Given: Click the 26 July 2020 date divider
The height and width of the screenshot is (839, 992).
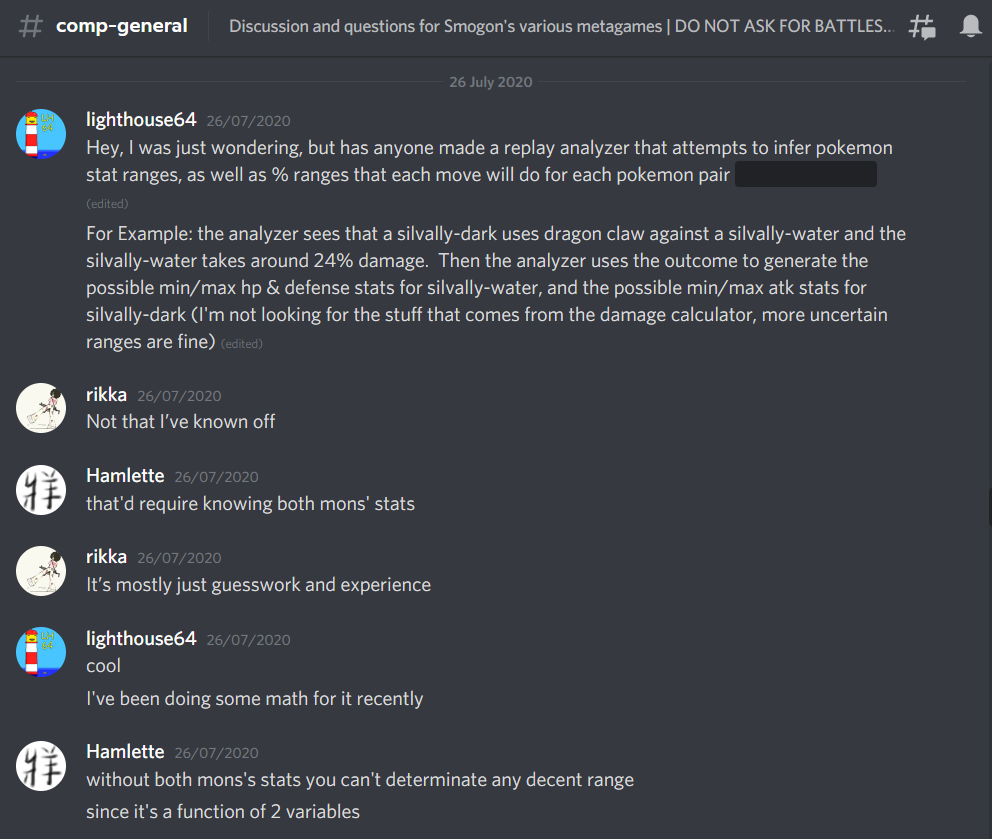Looking at the screenshot, I should [x=490, y=82].
